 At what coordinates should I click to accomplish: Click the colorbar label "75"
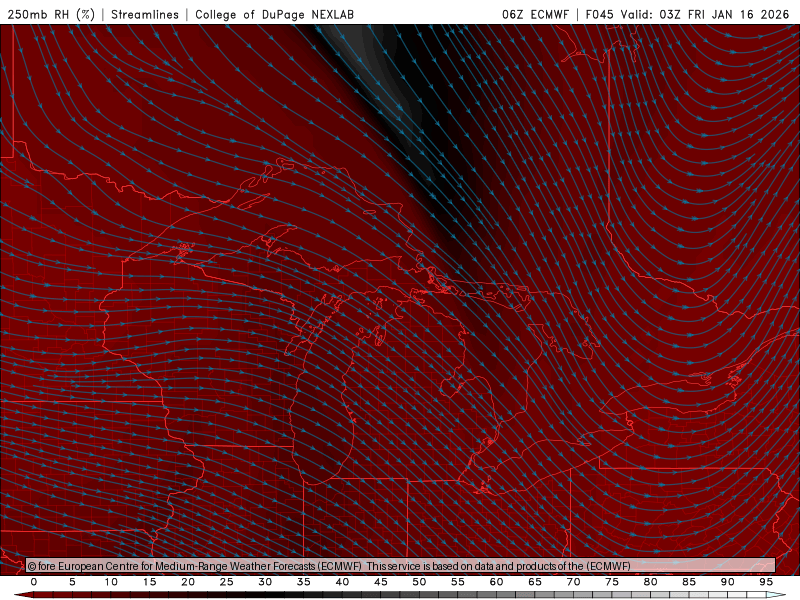612,582
